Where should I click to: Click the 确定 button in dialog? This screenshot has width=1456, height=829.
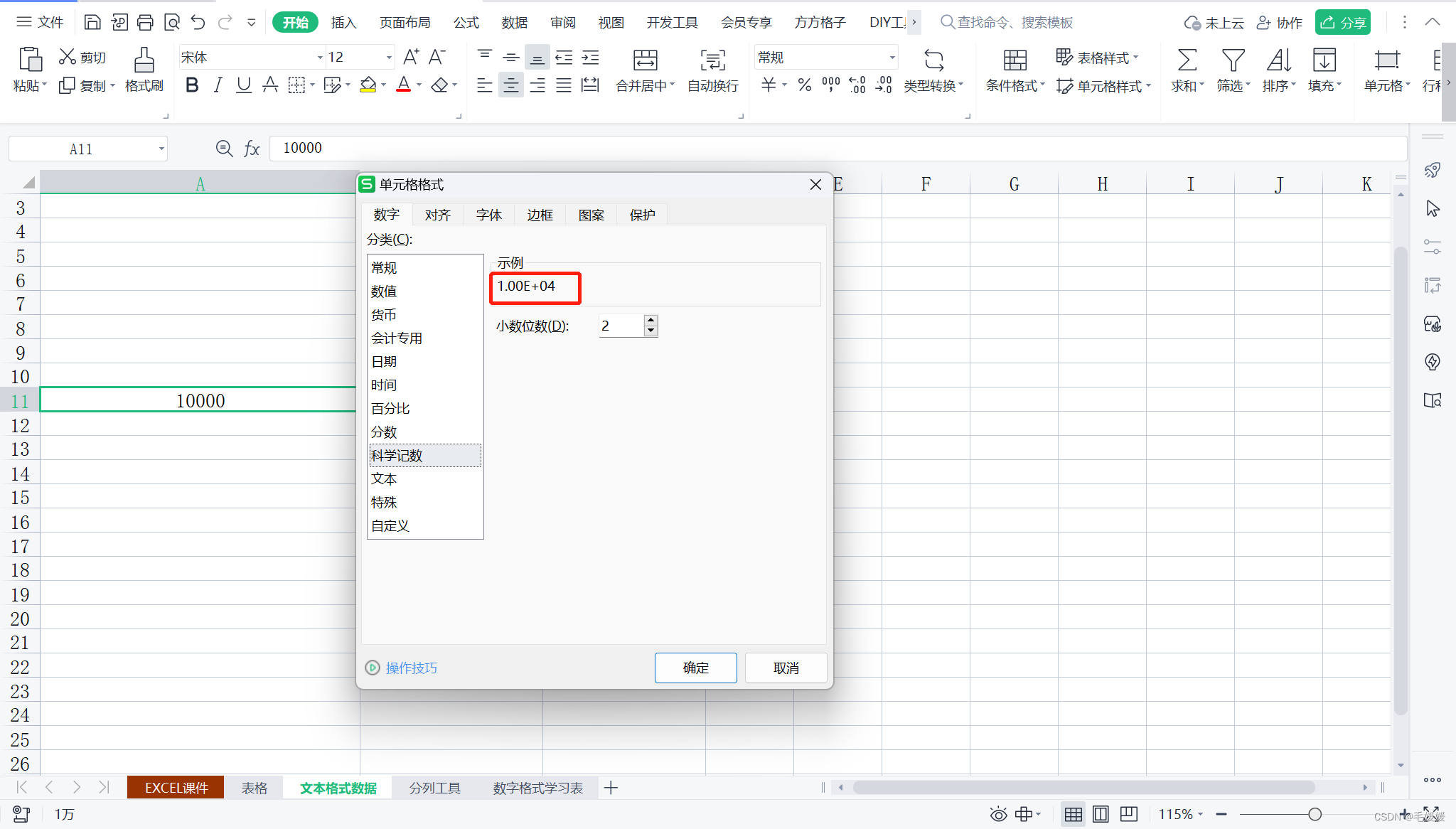(695, 668)
